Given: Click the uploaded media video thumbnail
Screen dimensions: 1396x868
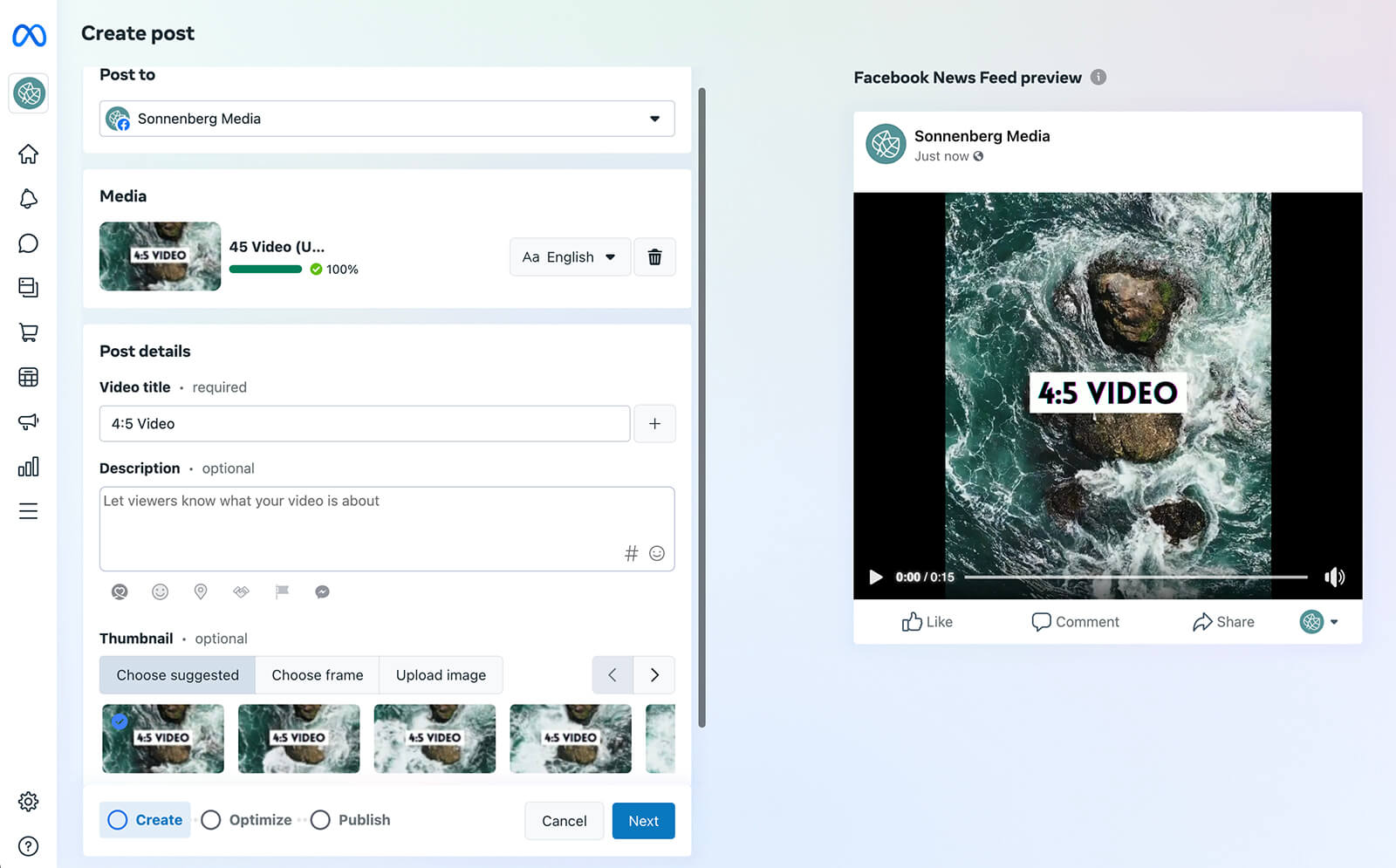Looking at the screenshot, I should [x=161, y=256].
